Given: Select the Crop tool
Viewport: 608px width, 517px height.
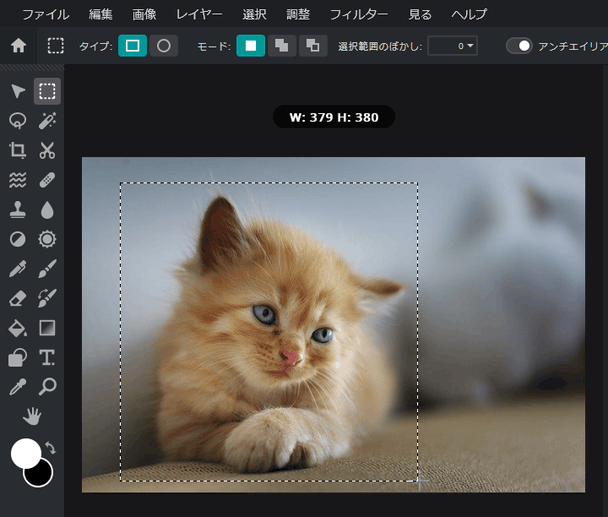Looking at the screenshot, I should click(x=18, y=150).
